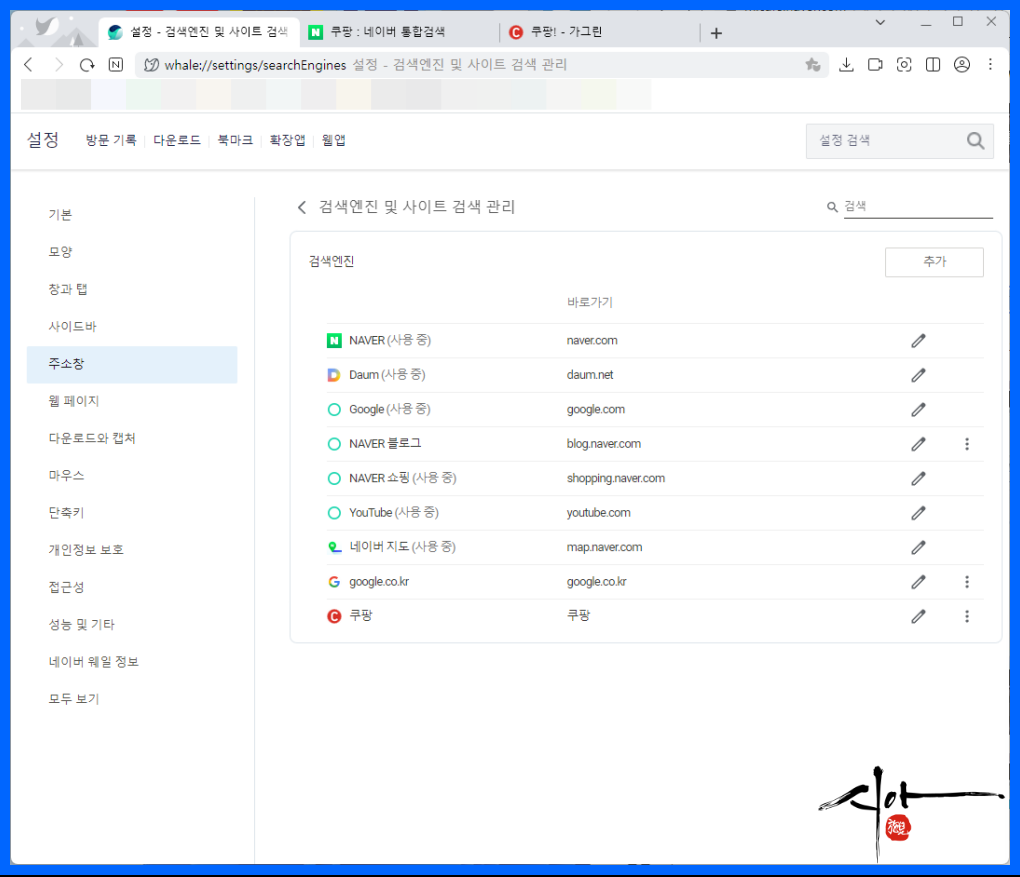Viewport: 1020px width, 877px height.
Task: Click the map.naver.com shortcut text
Action: tap(604, 548)
